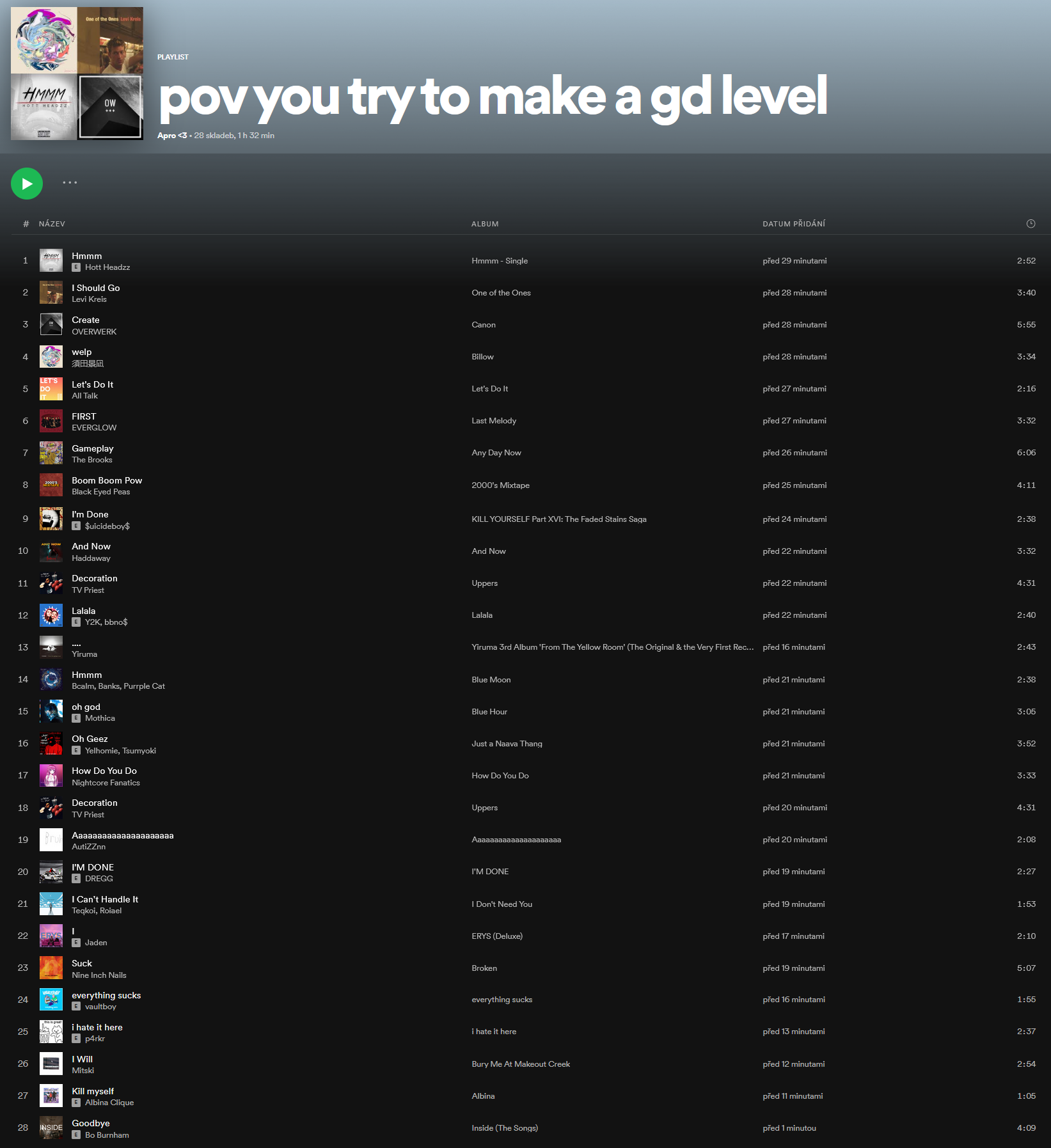1051x1148 pixels.
Task: Click the album art for Boom Boom Pow
Action: pos(51,485)
